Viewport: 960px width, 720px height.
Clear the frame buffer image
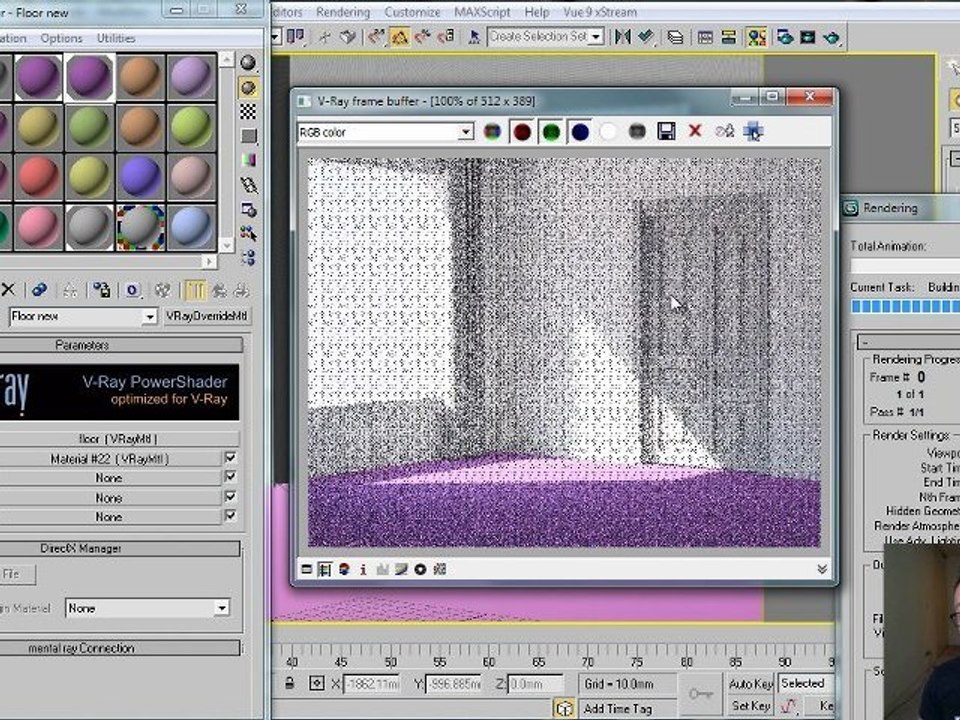pyautogui.click(x=695, y=132)
